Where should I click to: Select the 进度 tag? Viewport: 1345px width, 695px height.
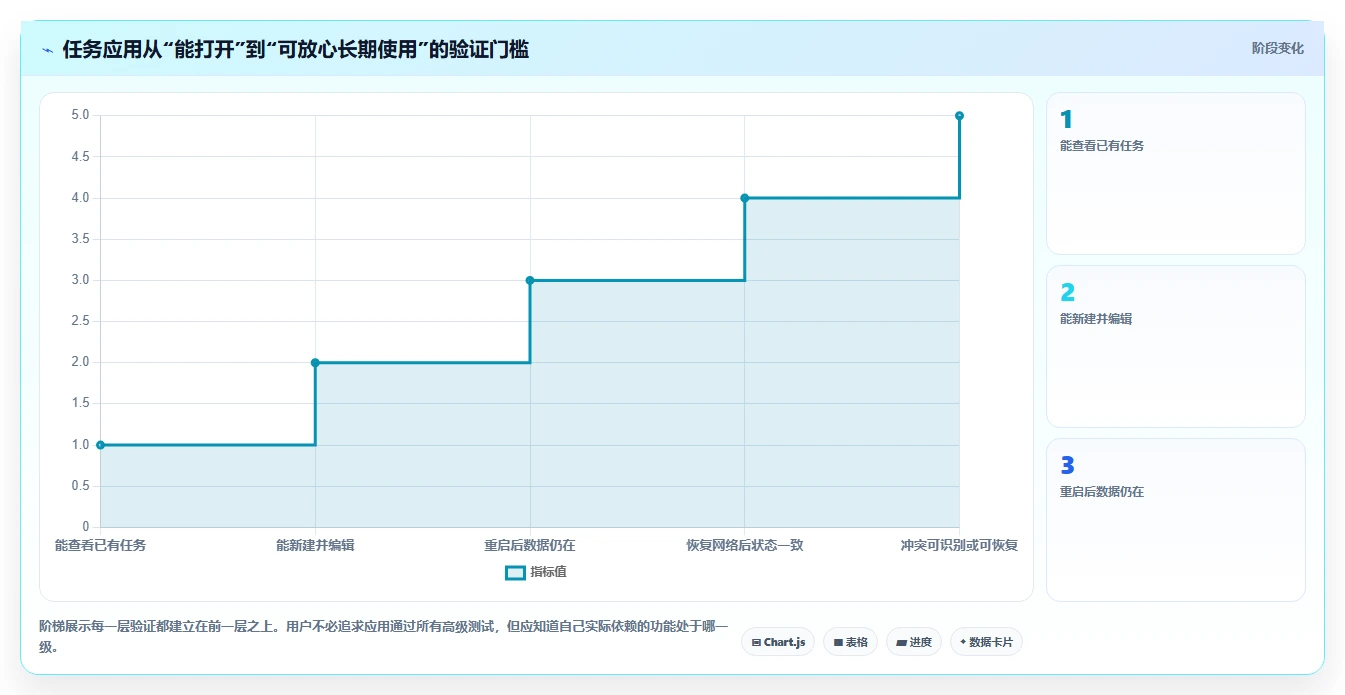point(914,642)
